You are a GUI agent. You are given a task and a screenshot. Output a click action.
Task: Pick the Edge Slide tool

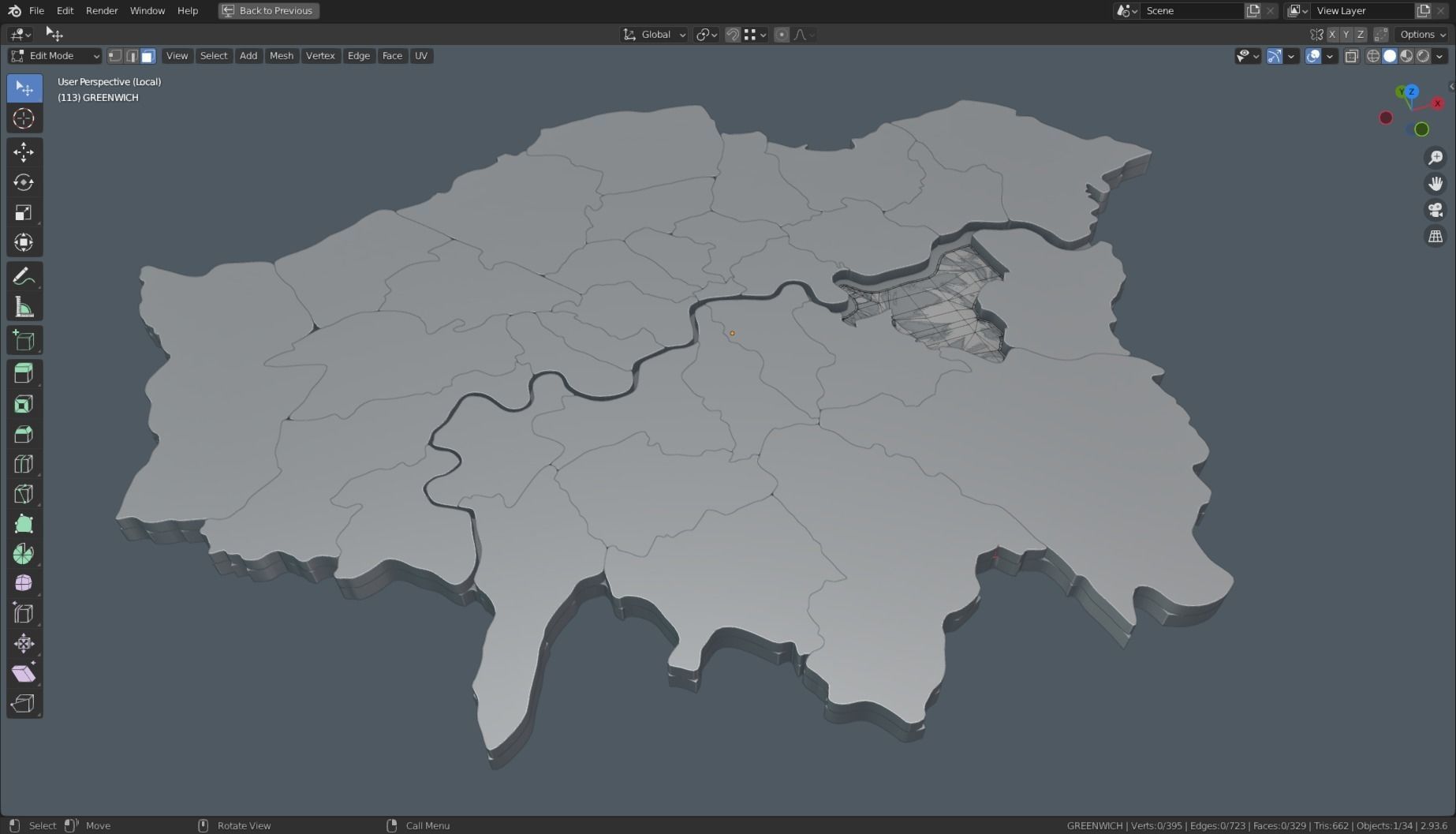pyautogui.click(x=24, y=613)
